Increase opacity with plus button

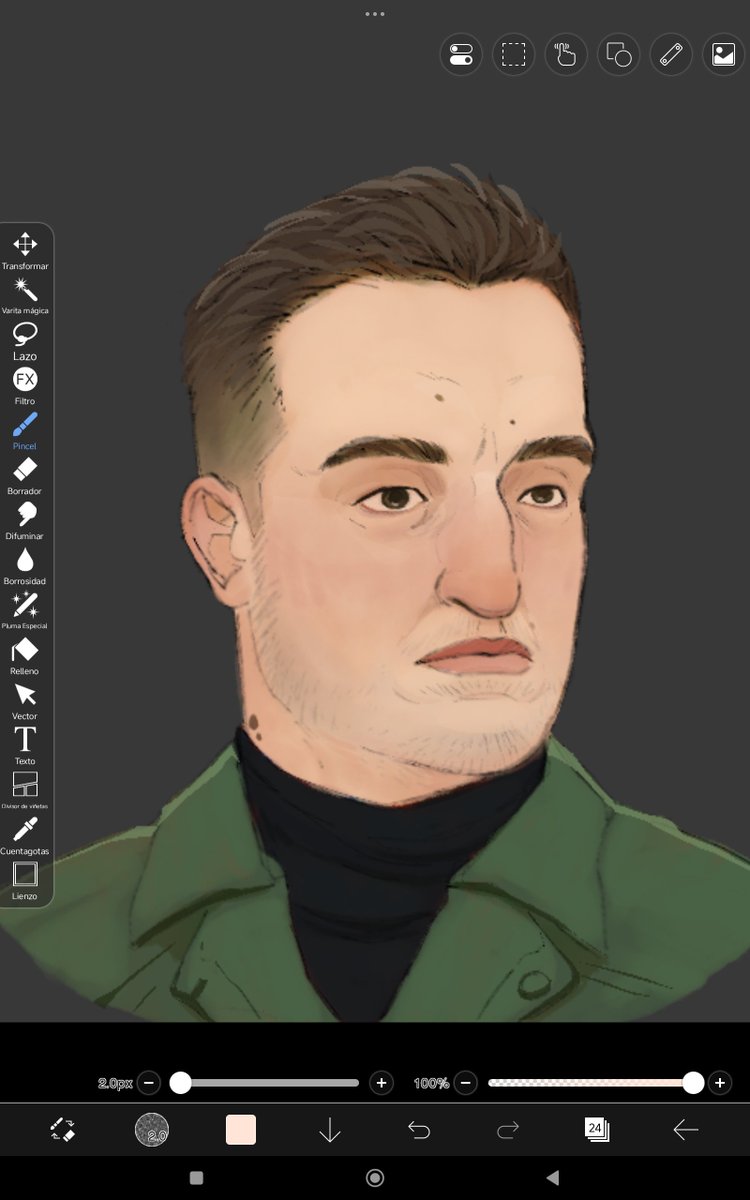pos(719,1082)
